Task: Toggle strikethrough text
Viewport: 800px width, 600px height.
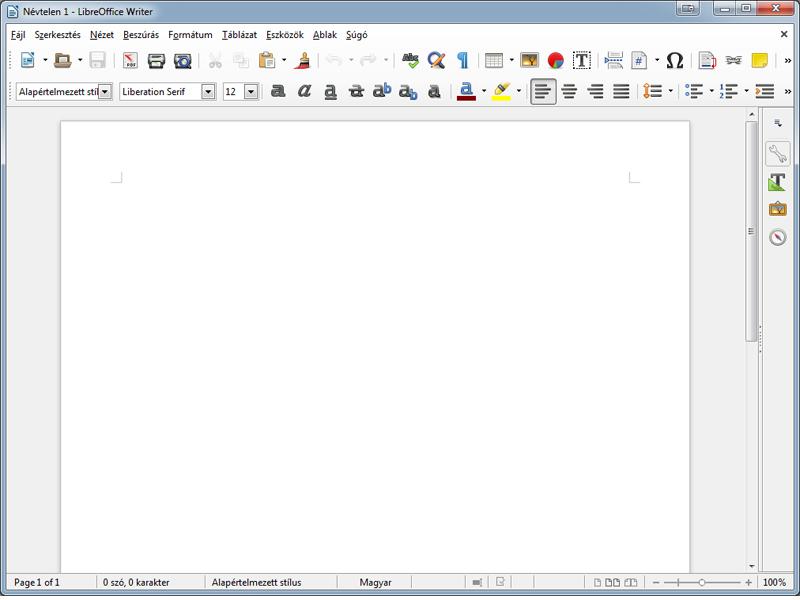Action: [356, 91]
